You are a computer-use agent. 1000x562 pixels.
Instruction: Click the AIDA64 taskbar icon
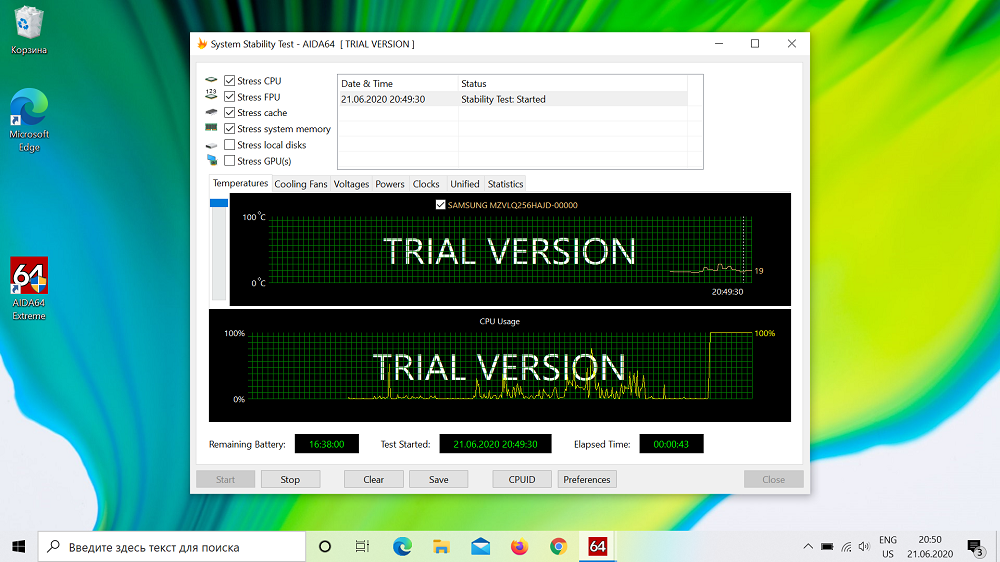[x=598, y=547]
